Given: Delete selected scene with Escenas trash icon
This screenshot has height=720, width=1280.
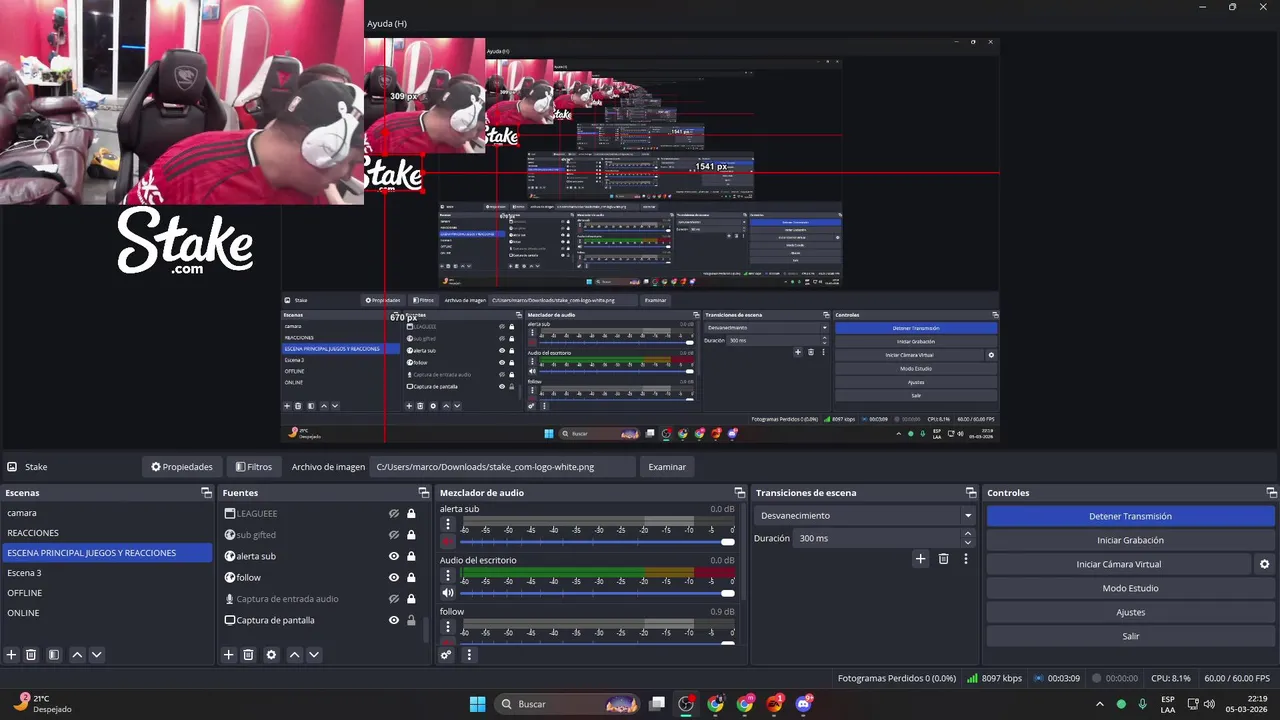Looking at the screenshot, I should click(x=31, y=655).
